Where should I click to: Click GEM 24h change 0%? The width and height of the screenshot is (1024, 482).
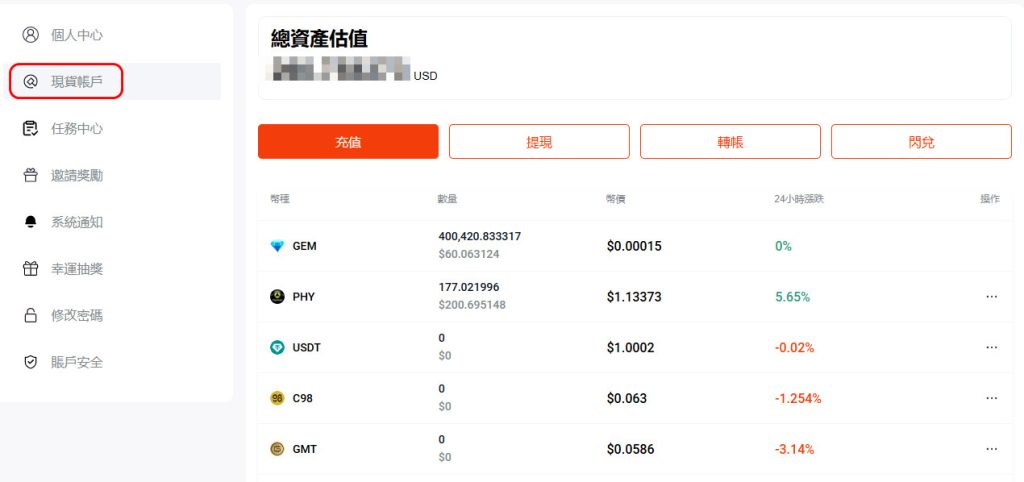[x=783, y=246]
